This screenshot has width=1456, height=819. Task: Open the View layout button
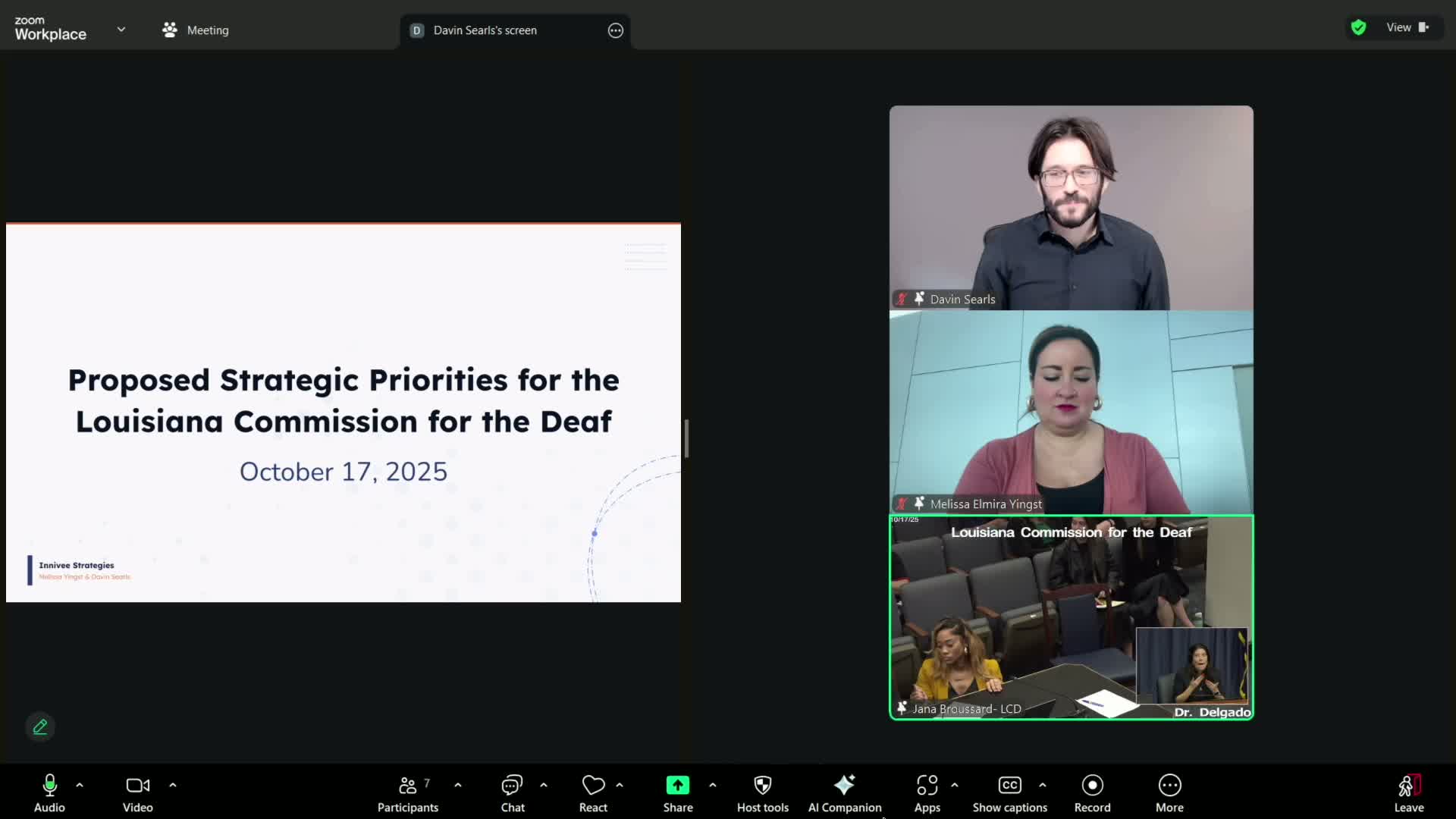pos(1407,28)
